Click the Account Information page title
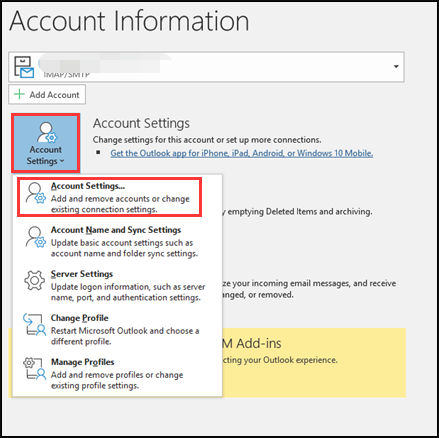This screenshot has height=438, width=439. [129, 21]
